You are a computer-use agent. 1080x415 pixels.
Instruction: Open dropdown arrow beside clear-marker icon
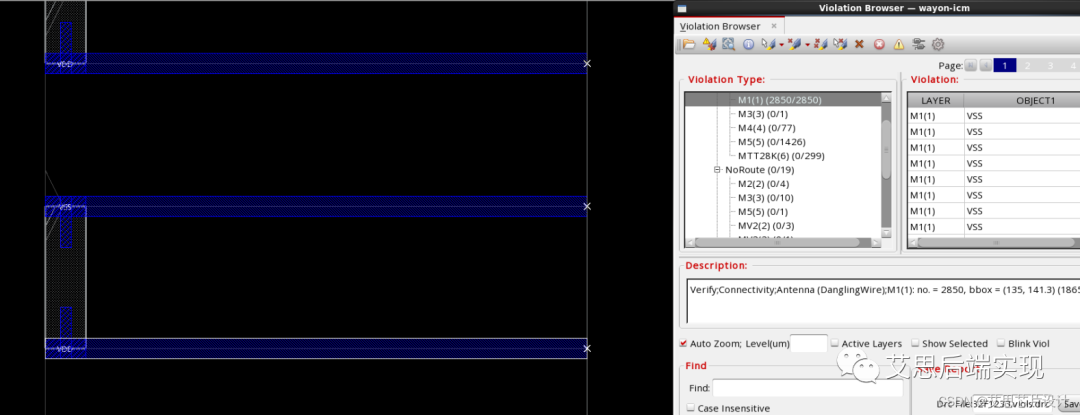(x=808, y=45)
